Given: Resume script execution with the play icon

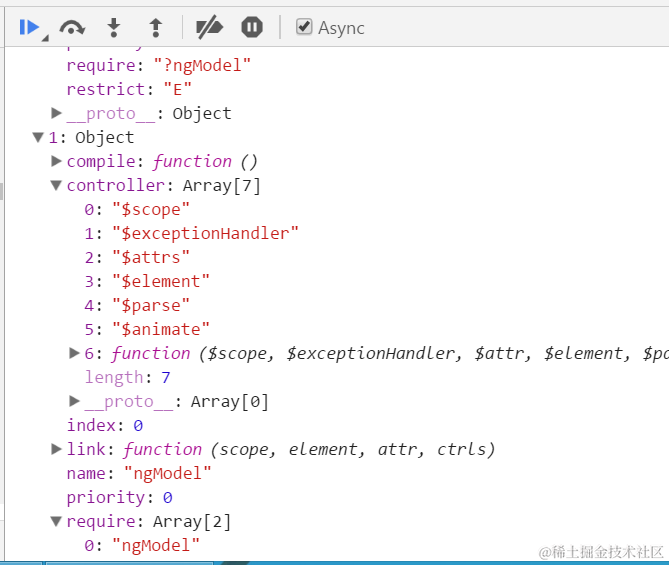Looking at the screenshot, I should [x=29, y=28].
